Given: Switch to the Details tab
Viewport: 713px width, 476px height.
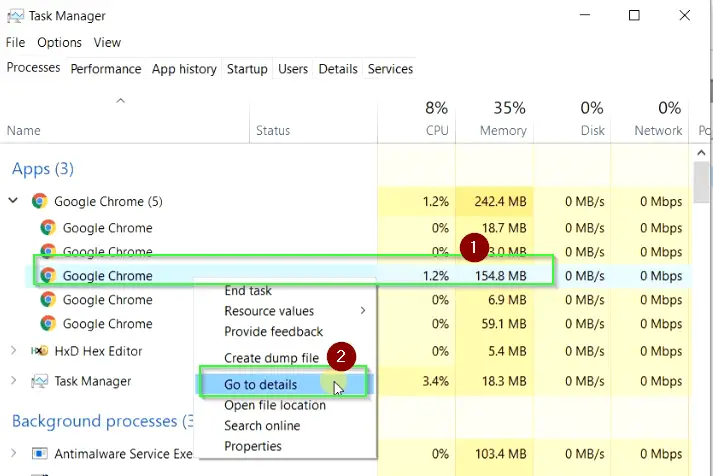Looking at the screenshot, I should (338, 69).
